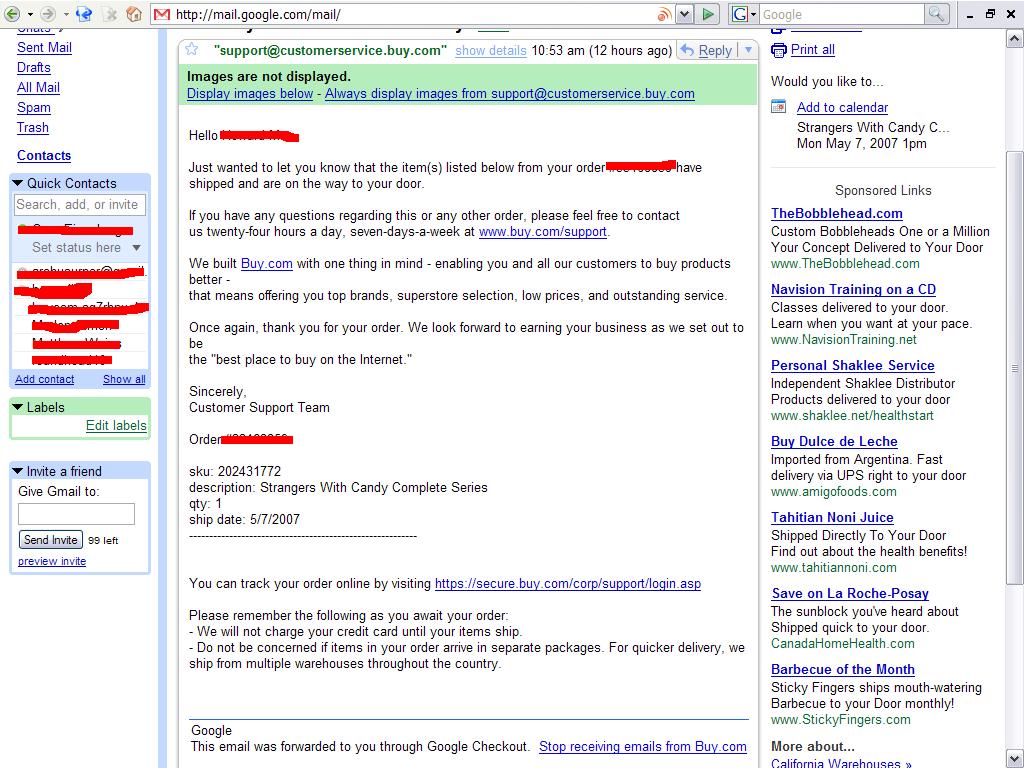Open the secure.buy.com order tracking link

568,583
